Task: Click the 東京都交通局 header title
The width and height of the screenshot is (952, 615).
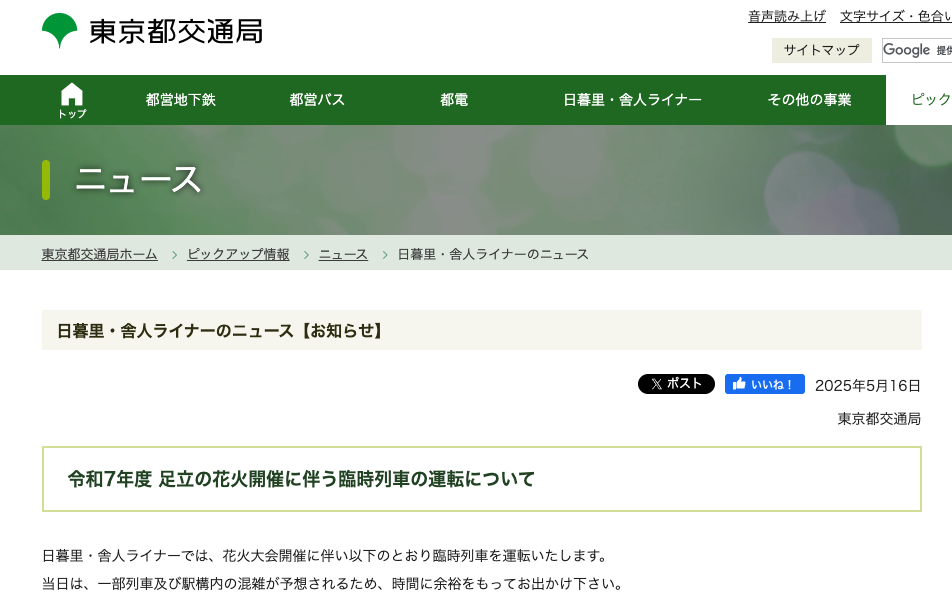Action: coord(176,32)
